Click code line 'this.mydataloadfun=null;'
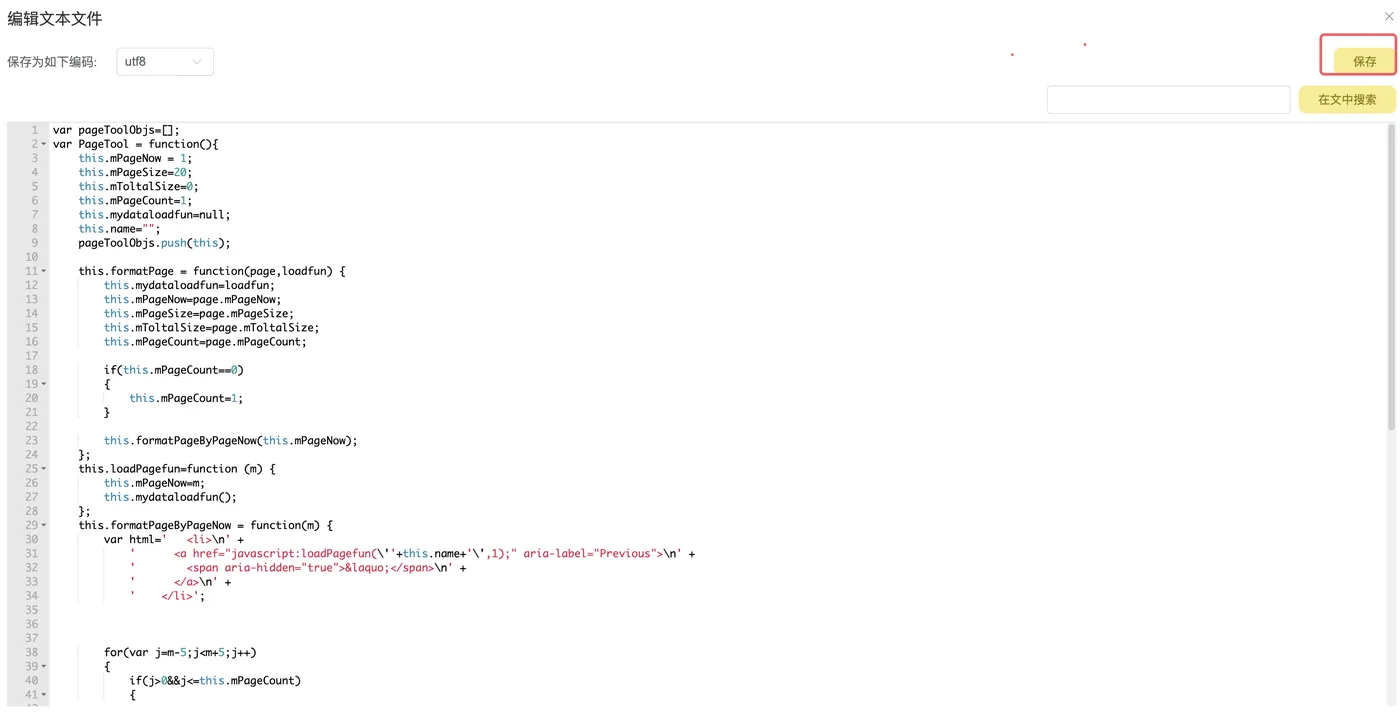This screenshot has width=1400, height=713. [154, 214]
